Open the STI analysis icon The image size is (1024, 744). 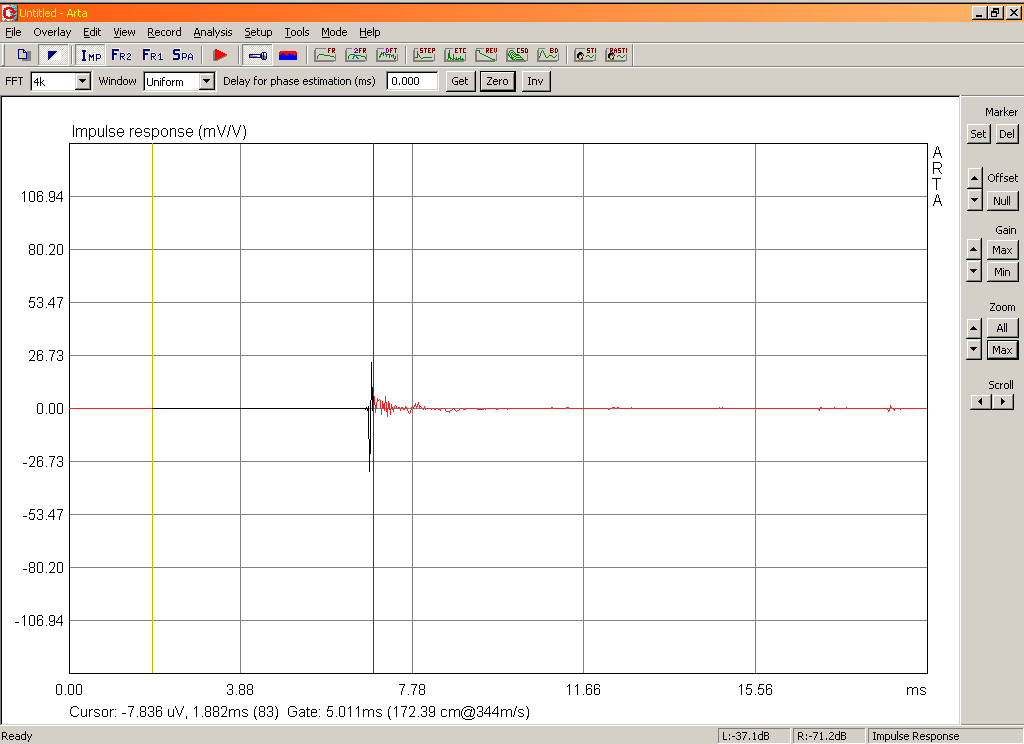[x=585, y=56]
